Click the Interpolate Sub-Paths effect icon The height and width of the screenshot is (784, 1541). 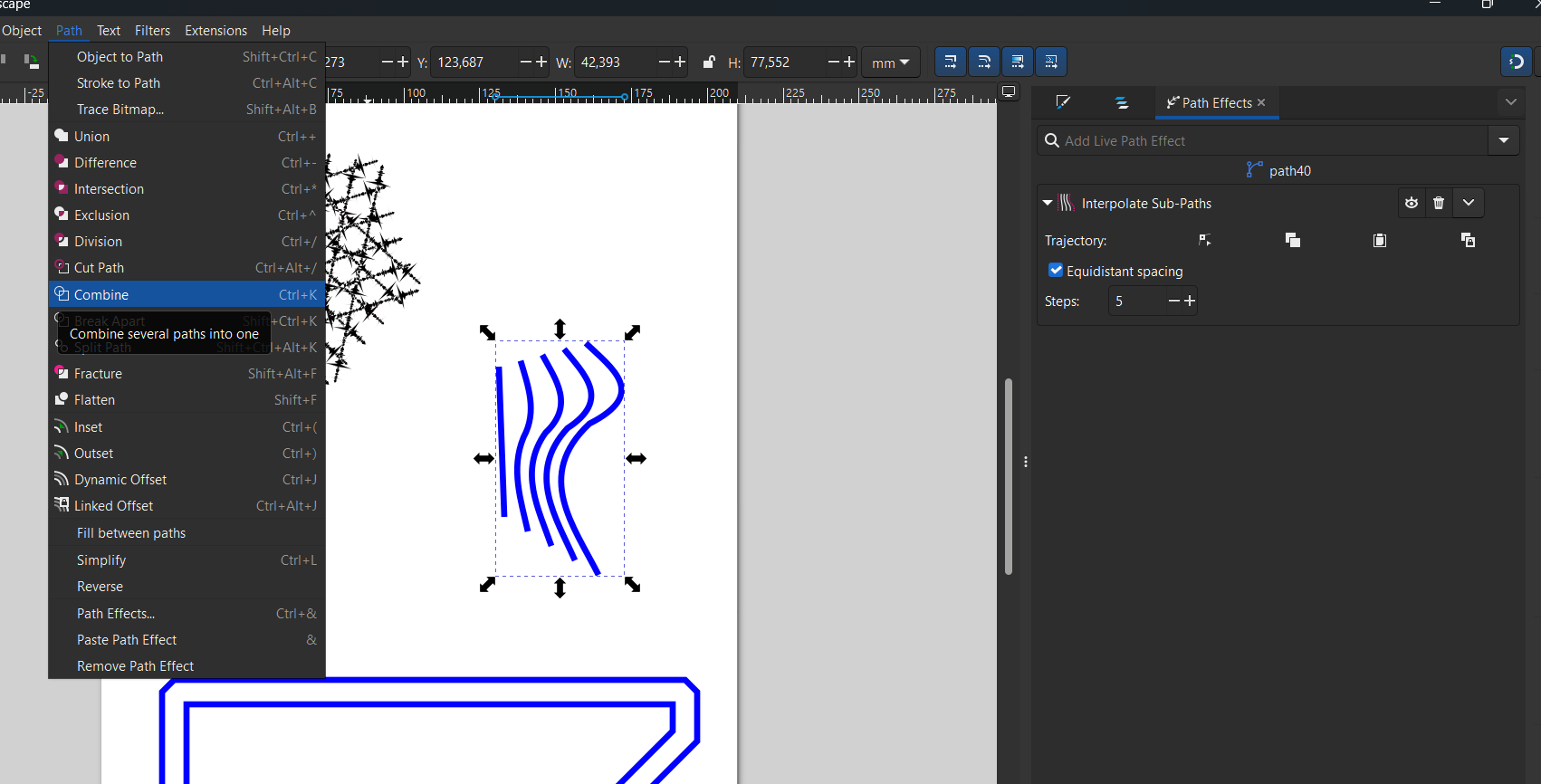[1067, 203]
